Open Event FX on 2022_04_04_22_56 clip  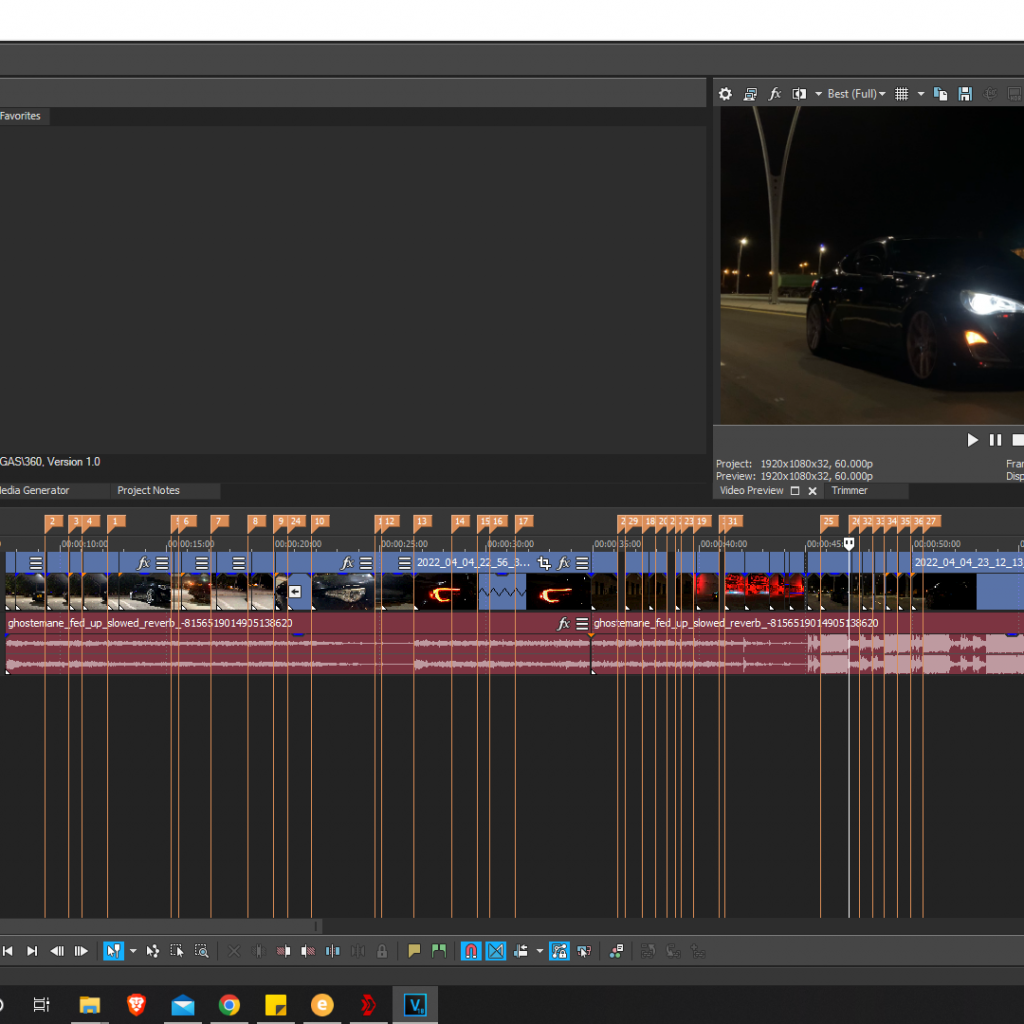(564, 562)
